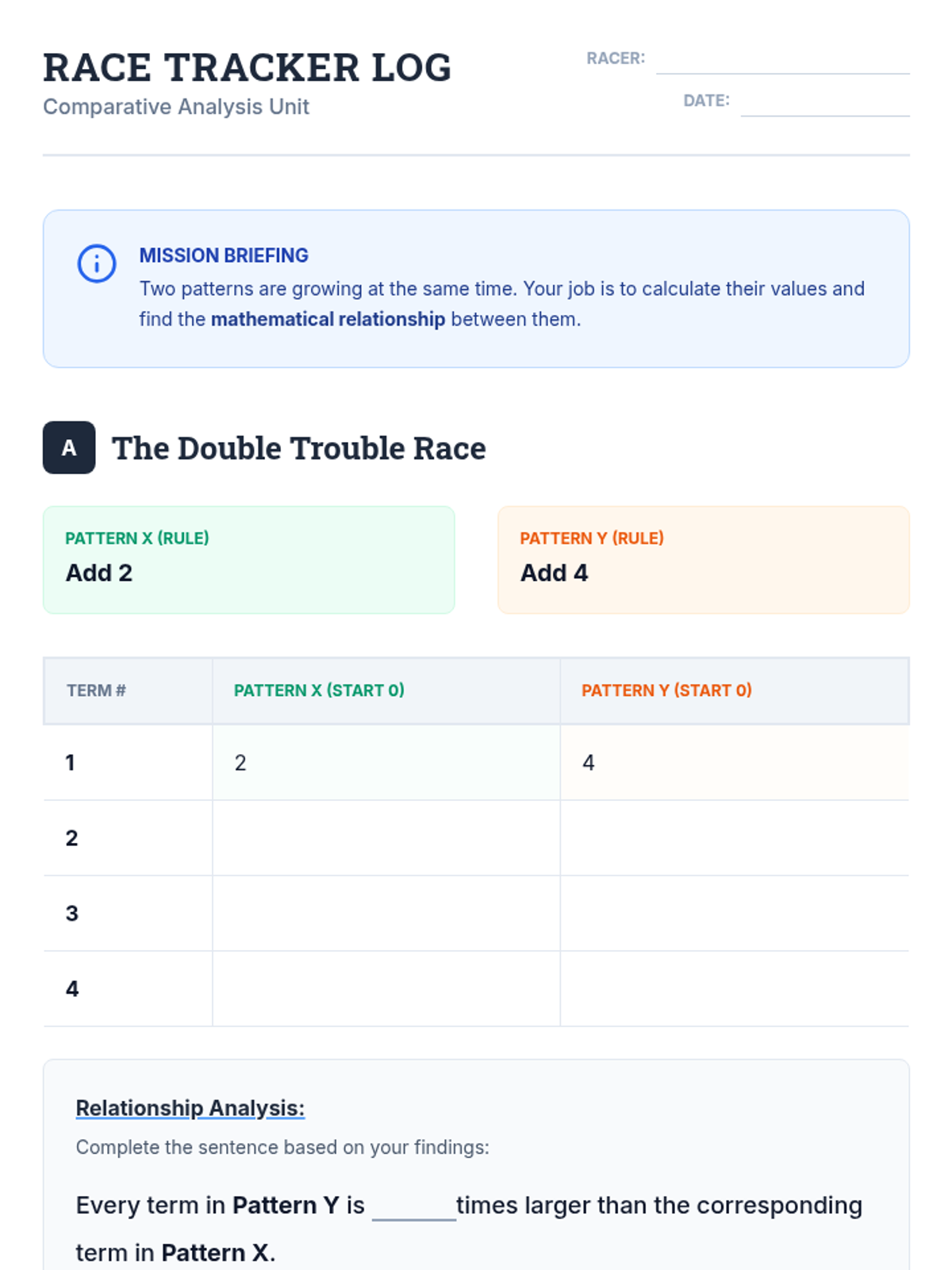This screenshot has height=1270, width=952.
Task: Click the Pattern X value 2 in term 1
Action: pyautogui.click(x=240, y=763)
